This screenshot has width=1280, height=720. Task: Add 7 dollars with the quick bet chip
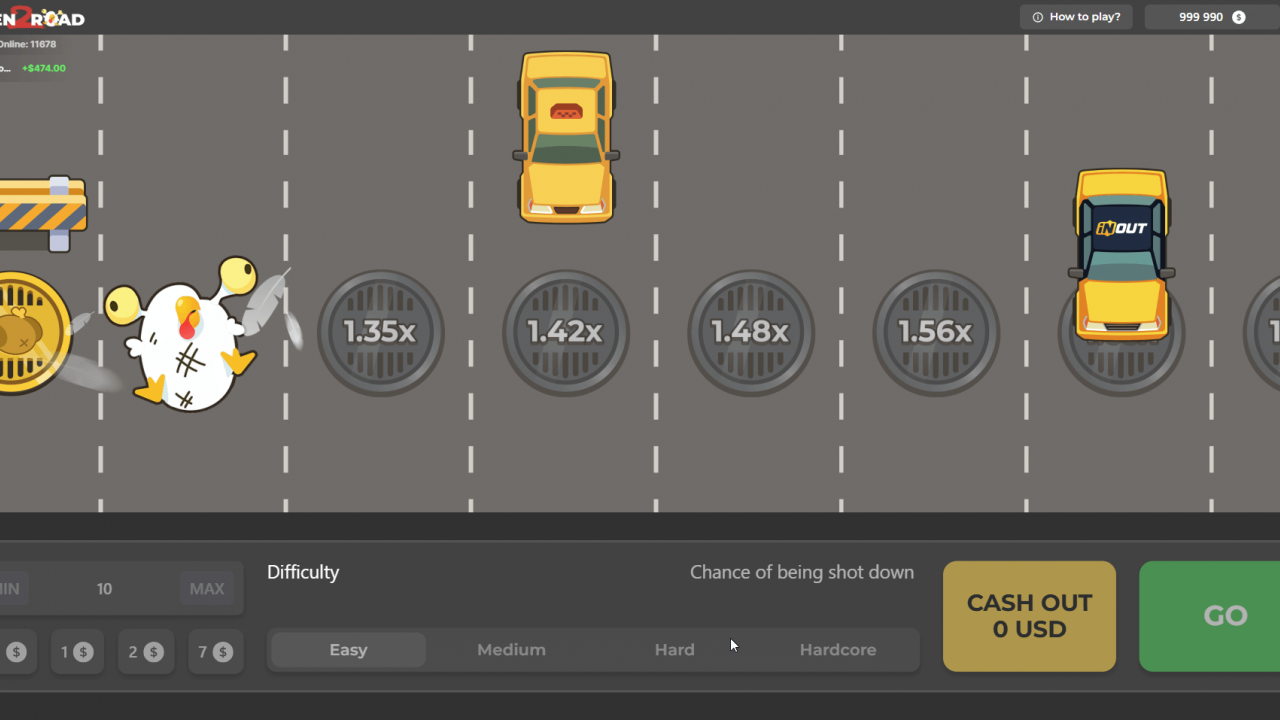pyautogui.click(x=216, y=651)
